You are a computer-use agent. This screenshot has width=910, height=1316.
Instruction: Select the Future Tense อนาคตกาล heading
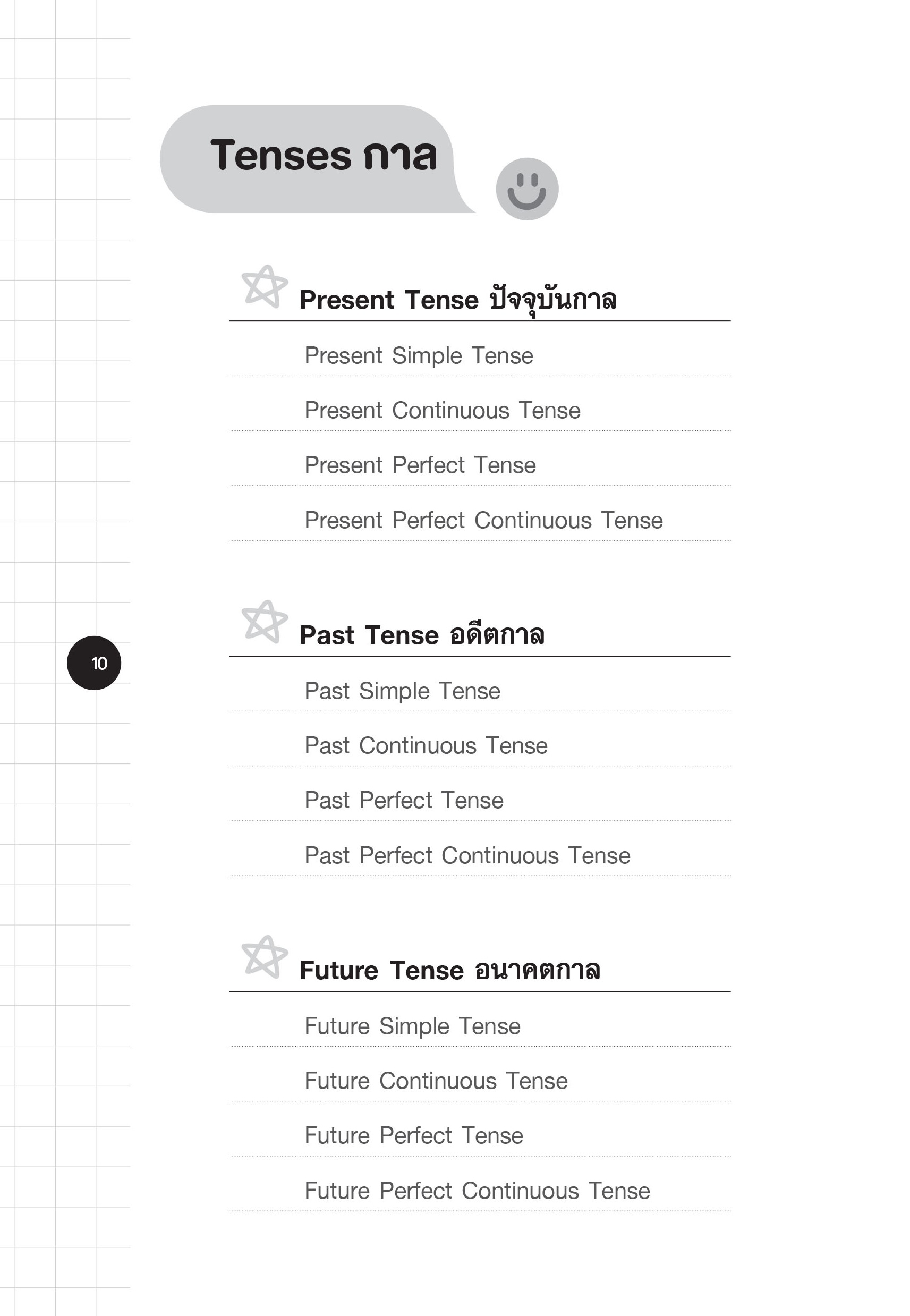450,971
